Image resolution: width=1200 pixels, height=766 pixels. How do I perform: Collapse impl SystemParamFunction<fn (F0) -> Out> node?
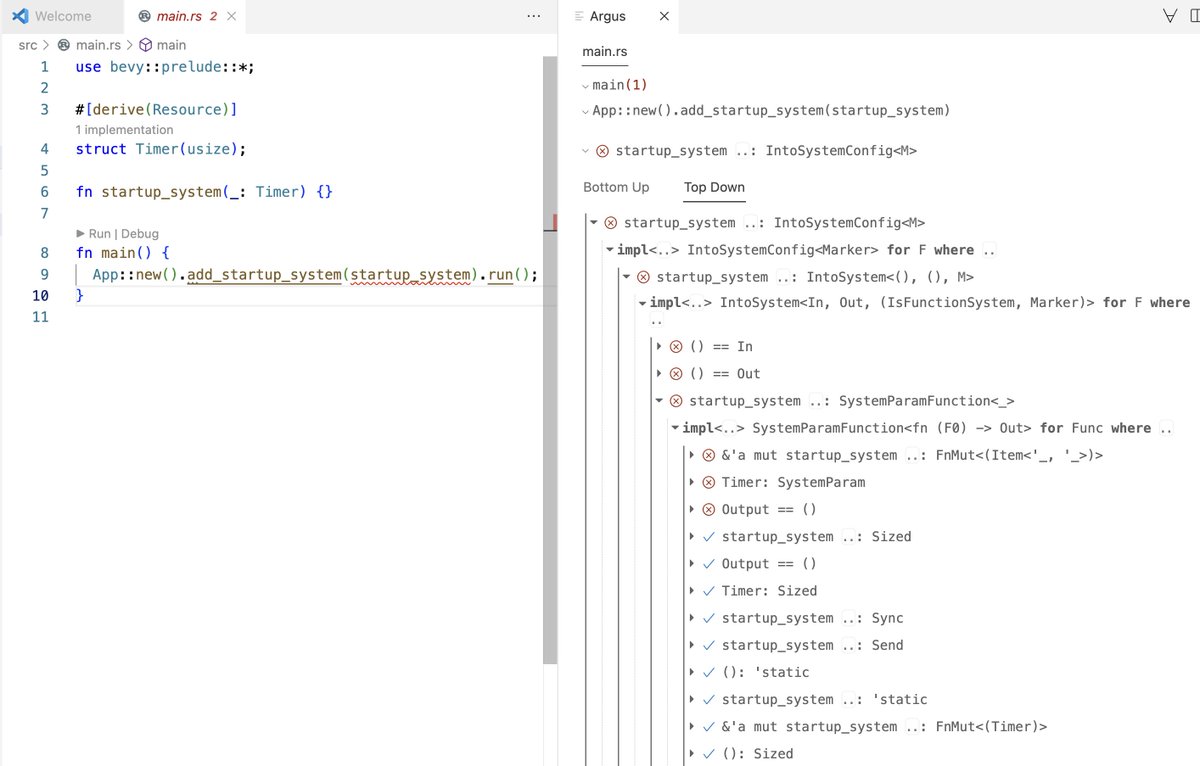click(x=676, y=428)
